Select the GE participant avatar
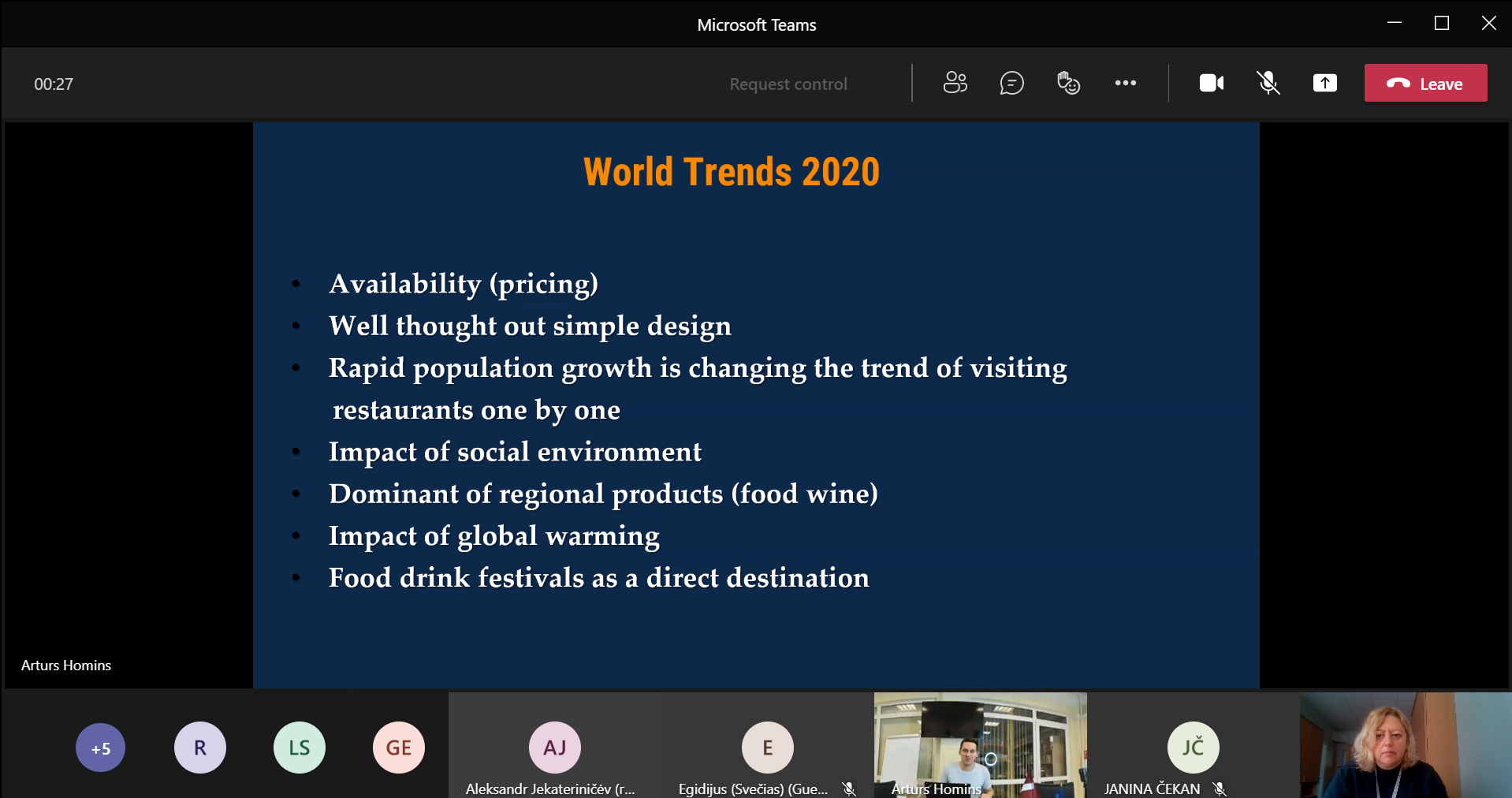The width and height of the screenshot is (1512, 798). (x=399, y=748)
